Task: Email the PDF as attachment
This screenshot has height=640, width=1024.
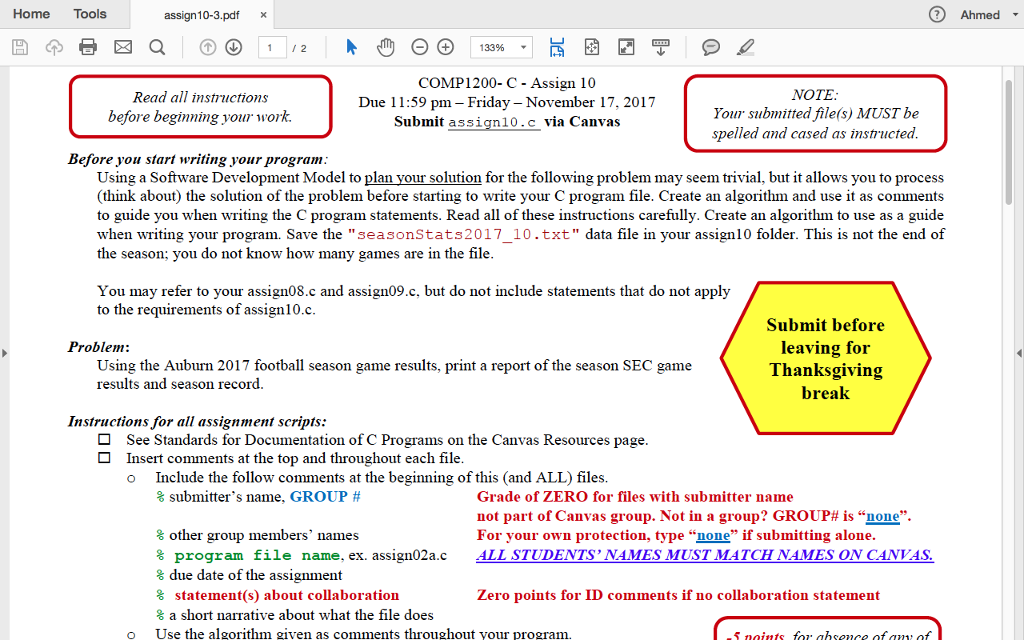Action: tap(121, 46)
